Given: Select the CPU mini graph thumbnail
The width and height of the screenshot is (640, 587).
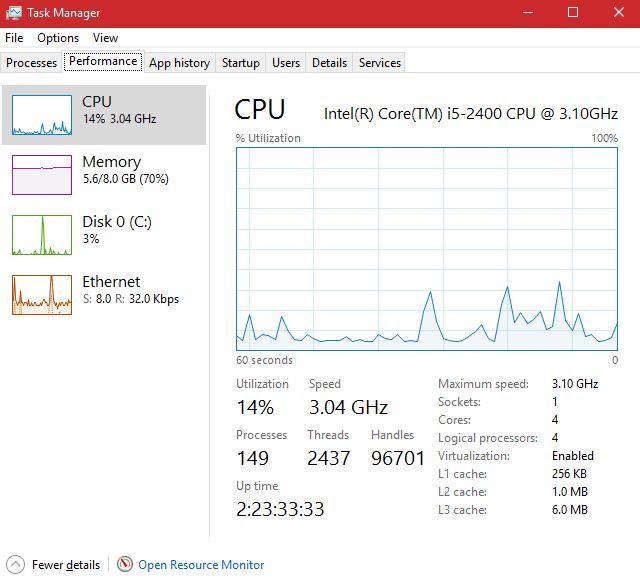Looking at the screenshot, I should pos(42,115).
